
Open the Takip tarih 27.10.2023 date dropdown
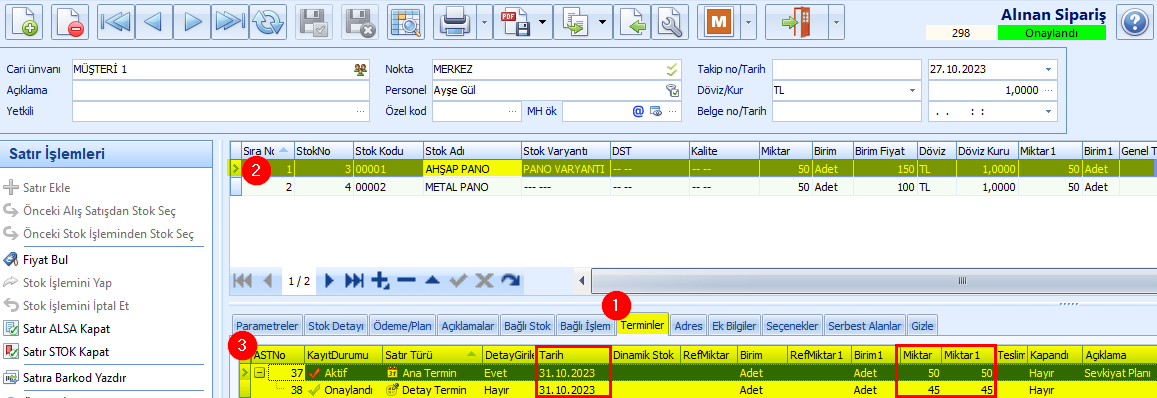[x=1049, y=69]
